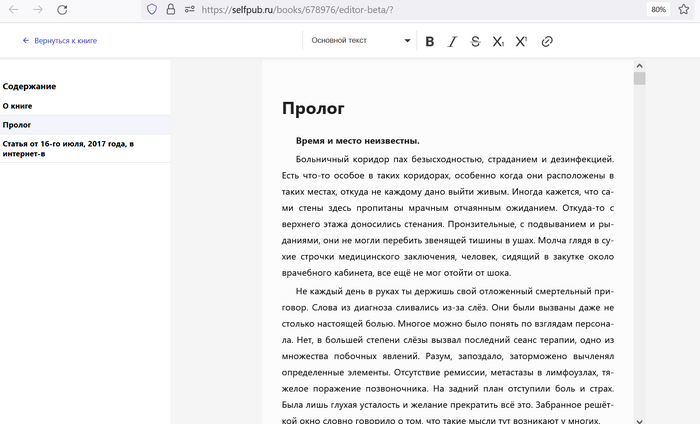Click the editor's vertical scrollbar thumb
Screen dimensions: 700x424
pos(639,78)
